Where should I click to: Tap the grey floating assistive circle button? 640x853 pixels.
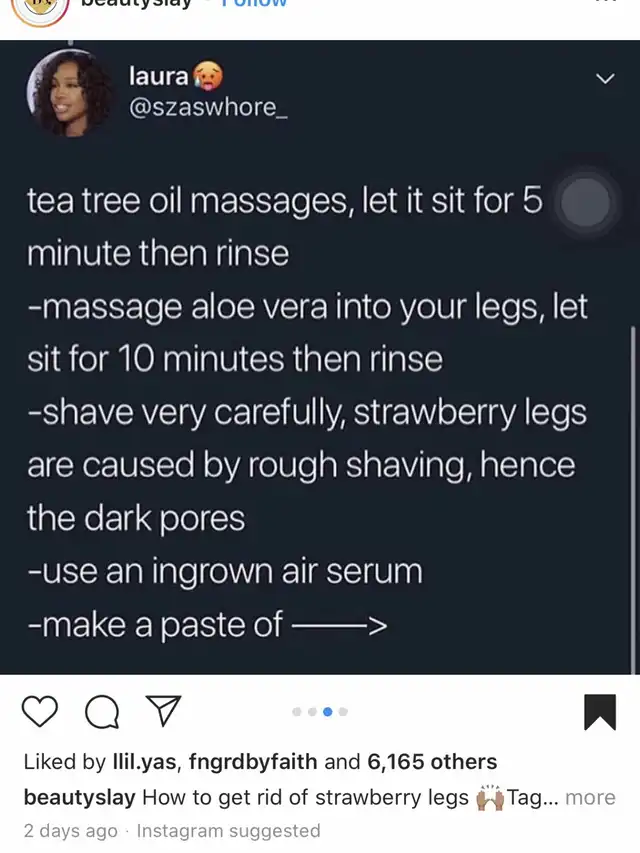[x=586, y=202]
